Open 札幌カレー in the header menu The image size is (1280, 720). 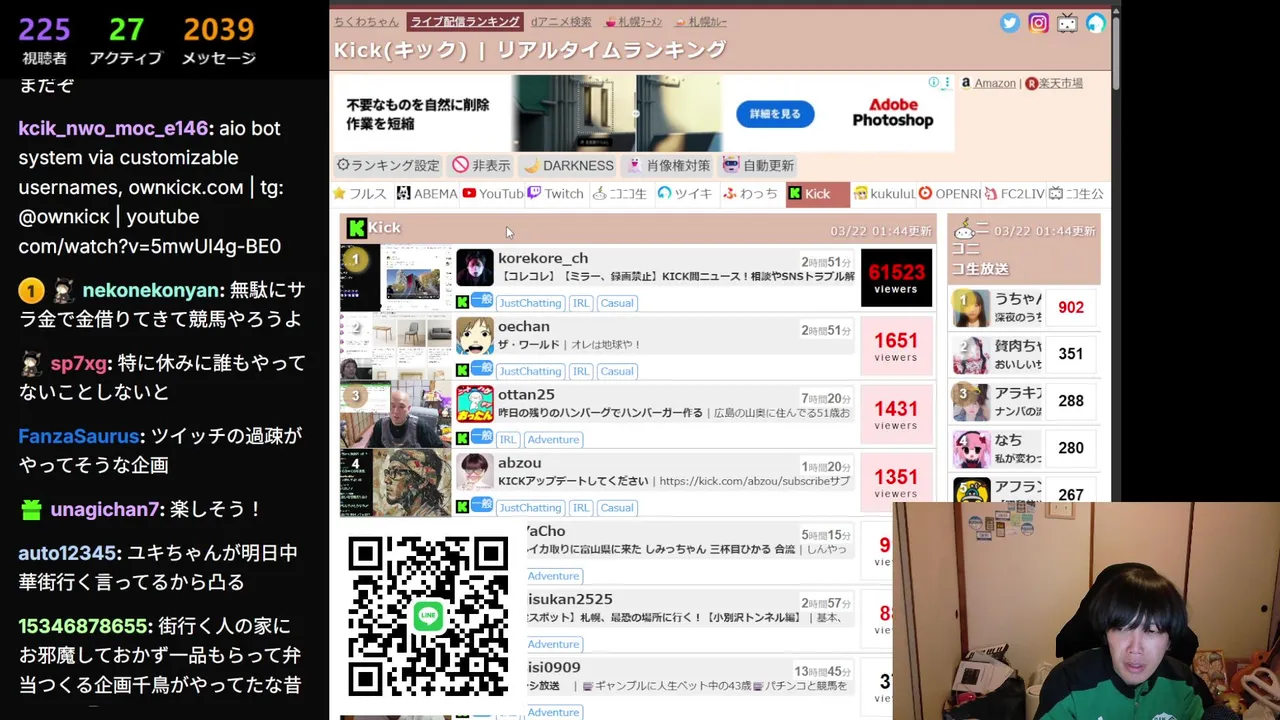701,21
